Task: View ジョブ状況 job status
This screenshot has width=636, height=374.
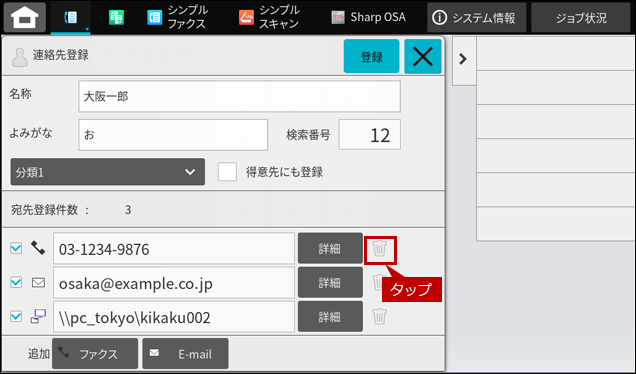Action: (581, 17)
